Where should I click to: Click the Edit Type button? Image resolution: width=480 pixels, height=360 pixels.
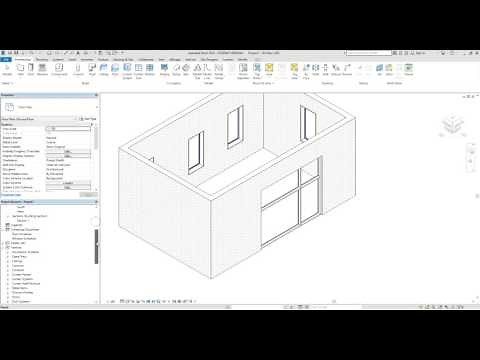88,119
